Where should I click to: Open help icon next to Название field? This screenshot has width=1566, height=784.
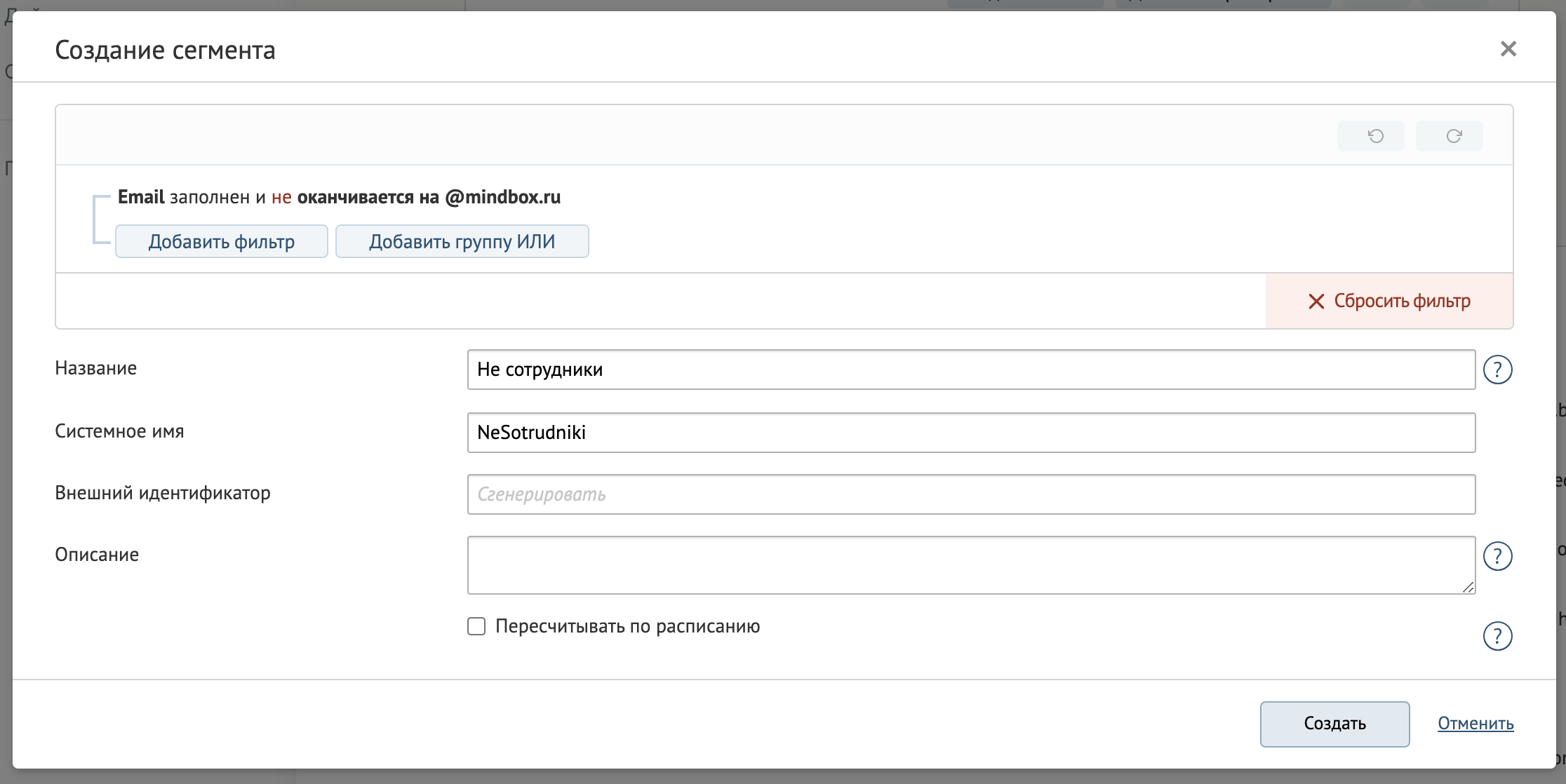pyautogui.click(x=1497, y=370)
